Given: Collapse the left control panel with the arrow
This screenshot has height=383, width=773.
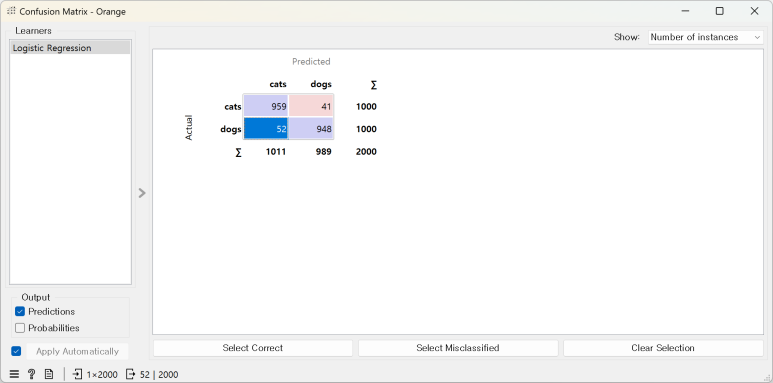Looking at the screenshot, I should tap(142, 193).
